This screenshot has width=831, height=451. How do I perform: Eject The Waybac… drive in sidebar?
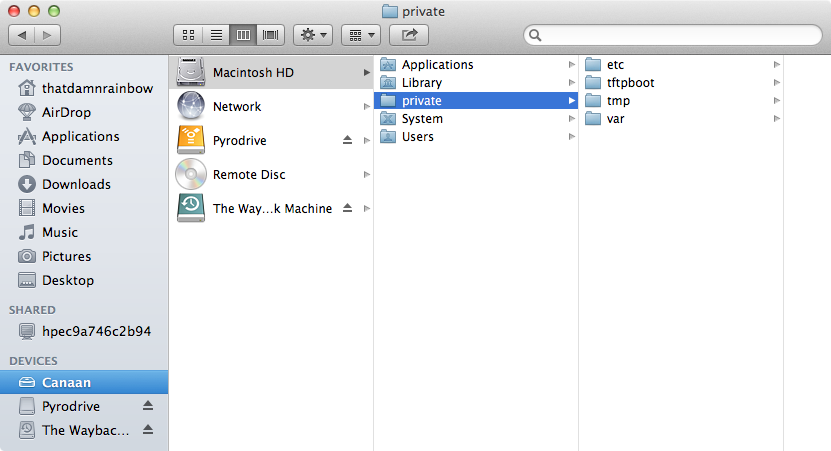[148, 430]
